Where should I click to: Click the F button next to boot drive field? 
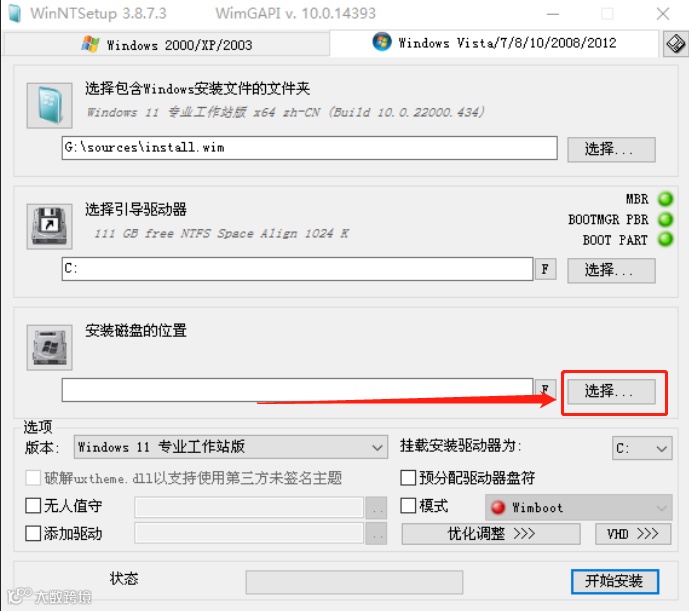[545, 269]
